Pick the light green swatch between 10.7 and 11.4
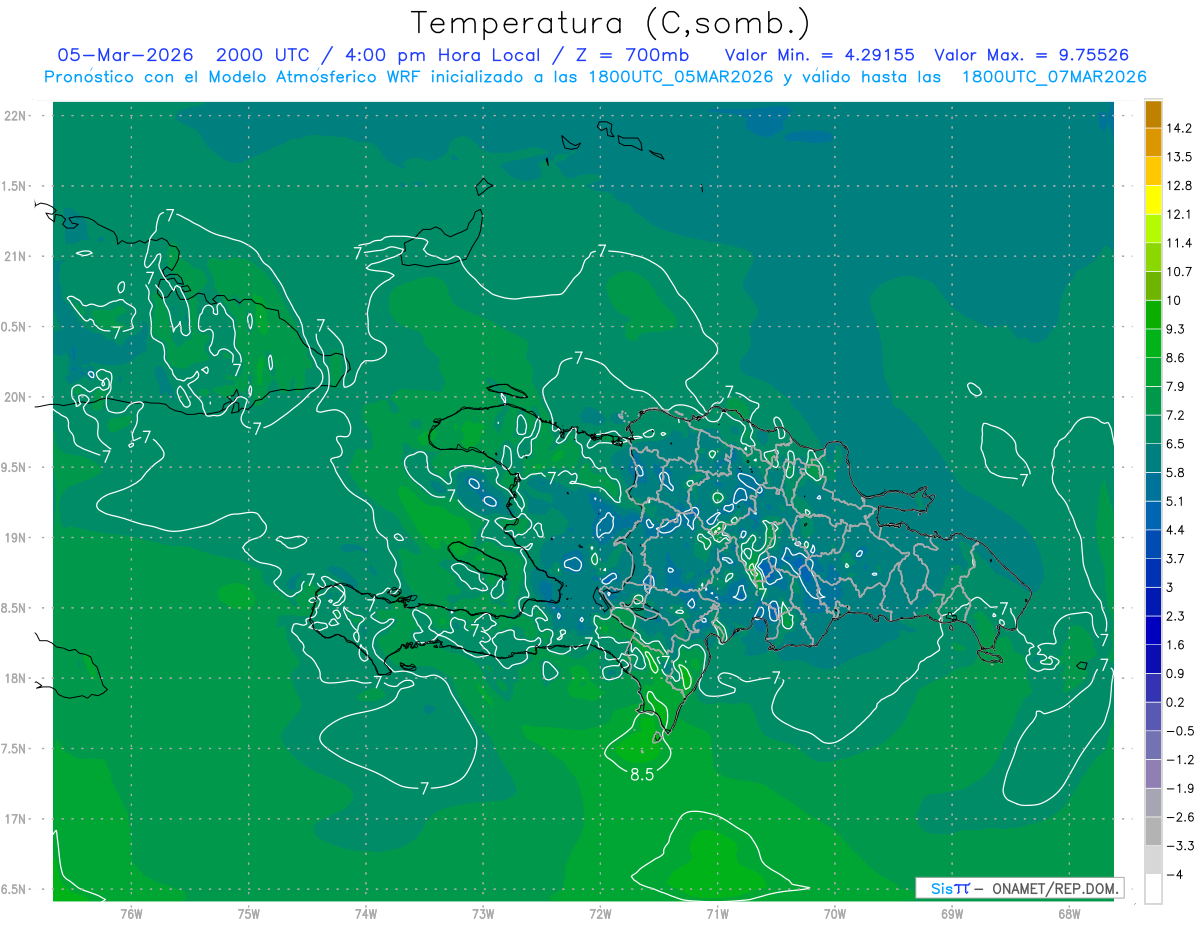The width and height of the screenshot is (1200, 927). 1153,258
